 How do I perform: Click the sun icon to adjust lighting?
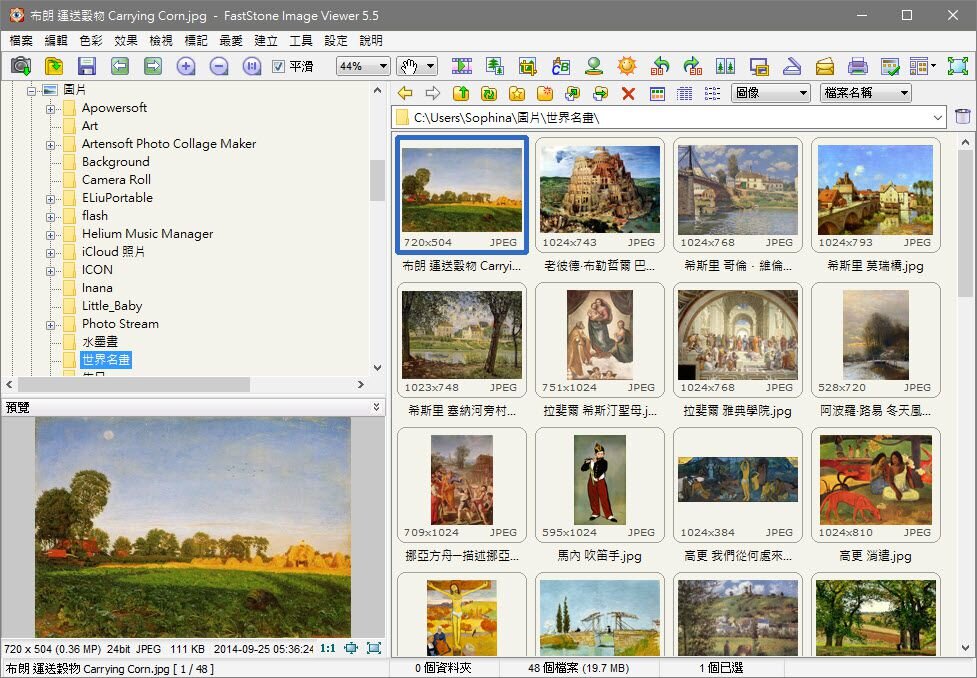coord(627,65)
